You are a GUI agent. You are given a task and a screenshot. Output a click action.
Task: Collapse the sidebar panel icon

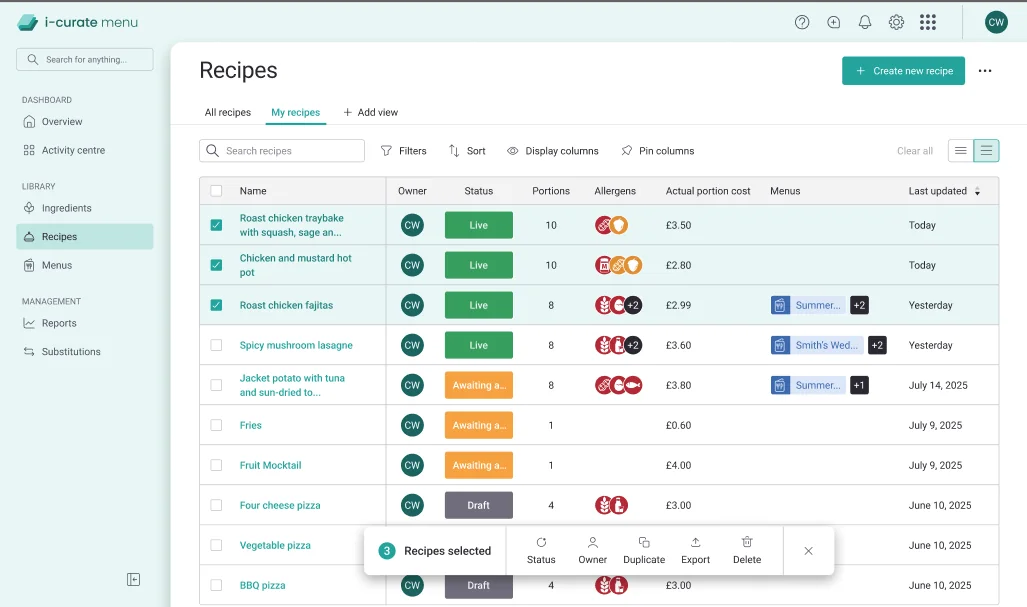[133, 579]
